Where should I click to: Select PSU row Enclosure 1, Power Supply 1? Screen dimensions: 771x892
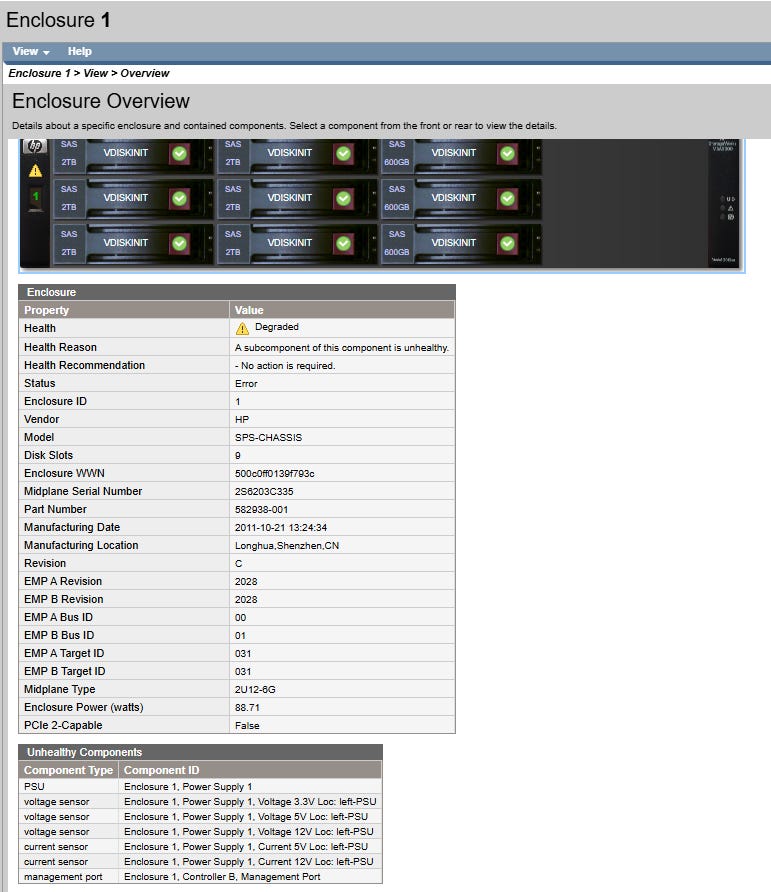pos(200,787)
